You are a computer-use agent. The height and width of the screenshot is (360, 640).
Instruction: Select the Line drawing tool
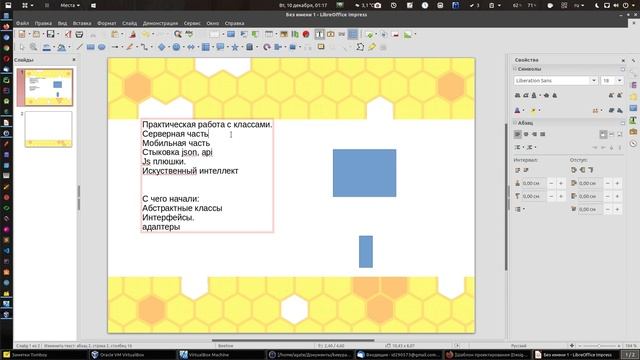[80, 47]
